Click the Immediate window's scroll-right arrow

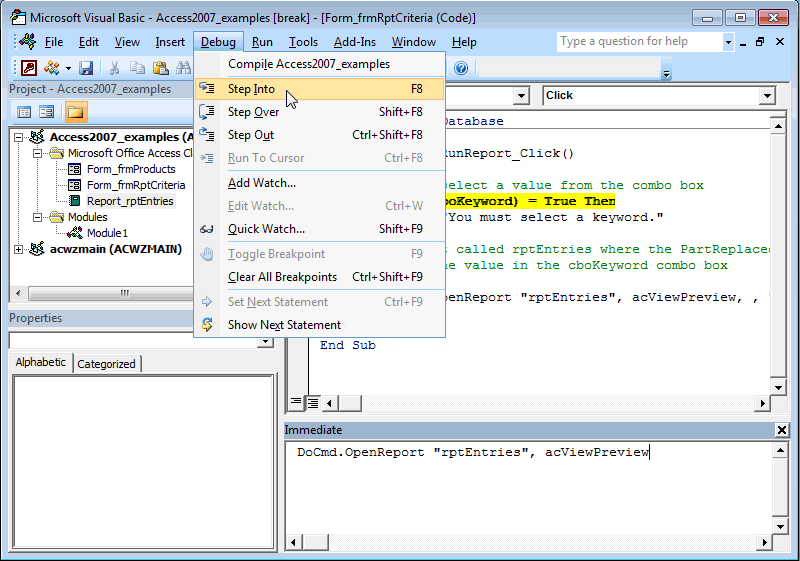pyautogui.click(x=764, y=542)
